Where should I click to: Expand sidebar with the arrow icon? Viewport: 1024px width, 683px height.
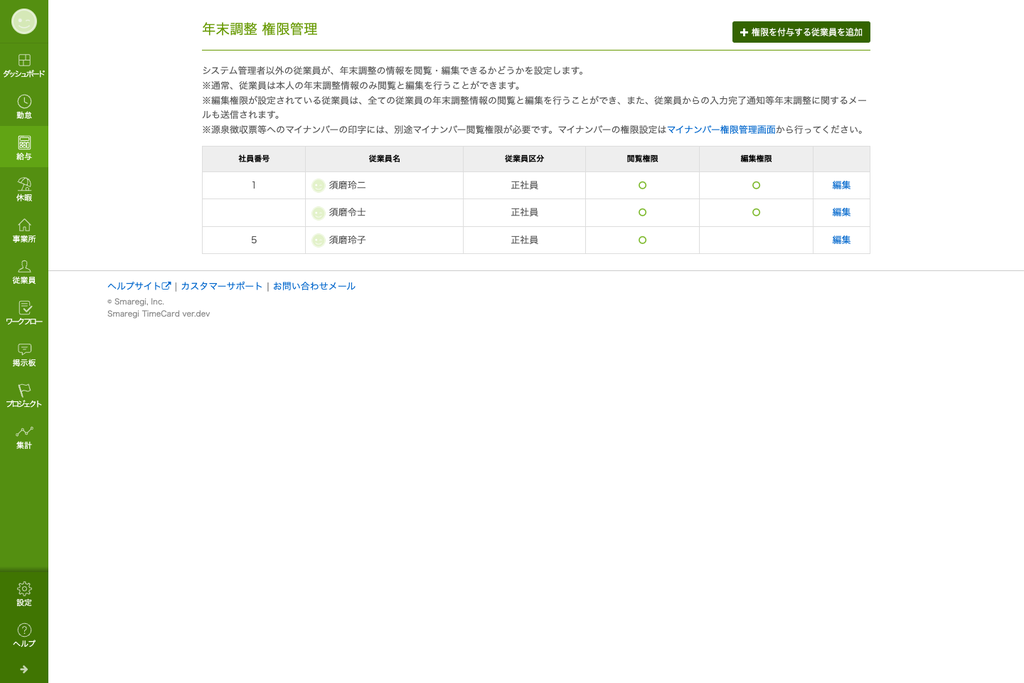coord(24,669)
